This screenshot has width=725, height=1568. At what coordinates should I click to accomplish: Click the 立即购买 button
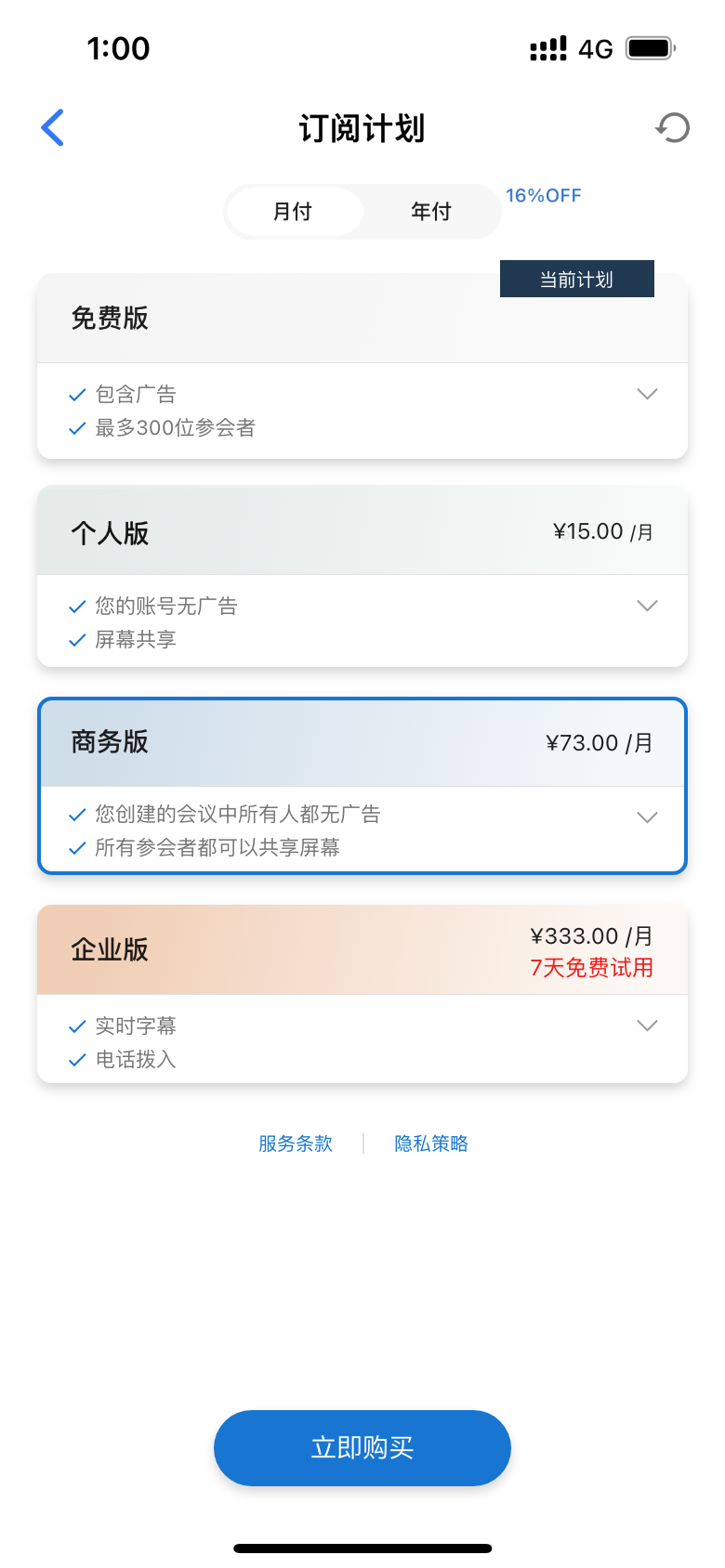pos(362,1447)
